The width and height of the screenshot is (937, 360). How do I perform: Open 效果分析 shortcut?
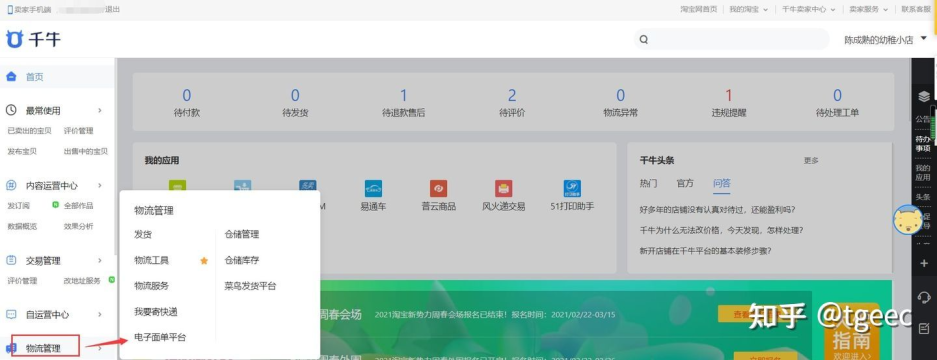coord(78,226)
